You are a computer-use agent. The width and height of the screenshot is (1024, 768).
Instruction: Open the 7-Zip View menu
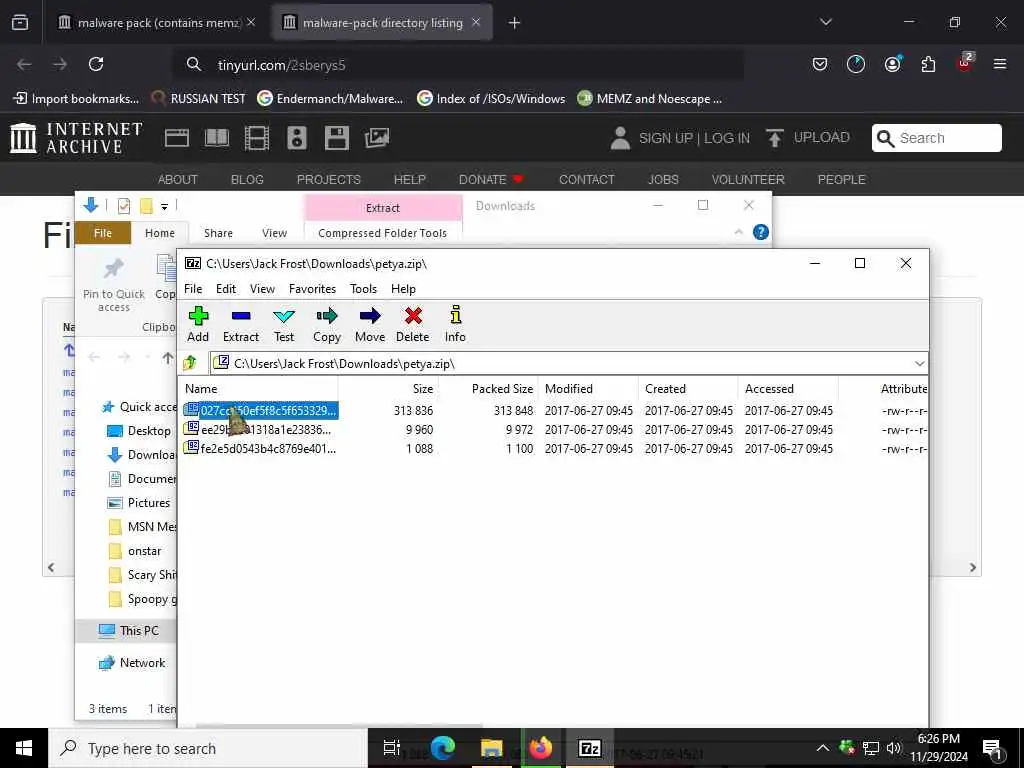coord(263,289)
